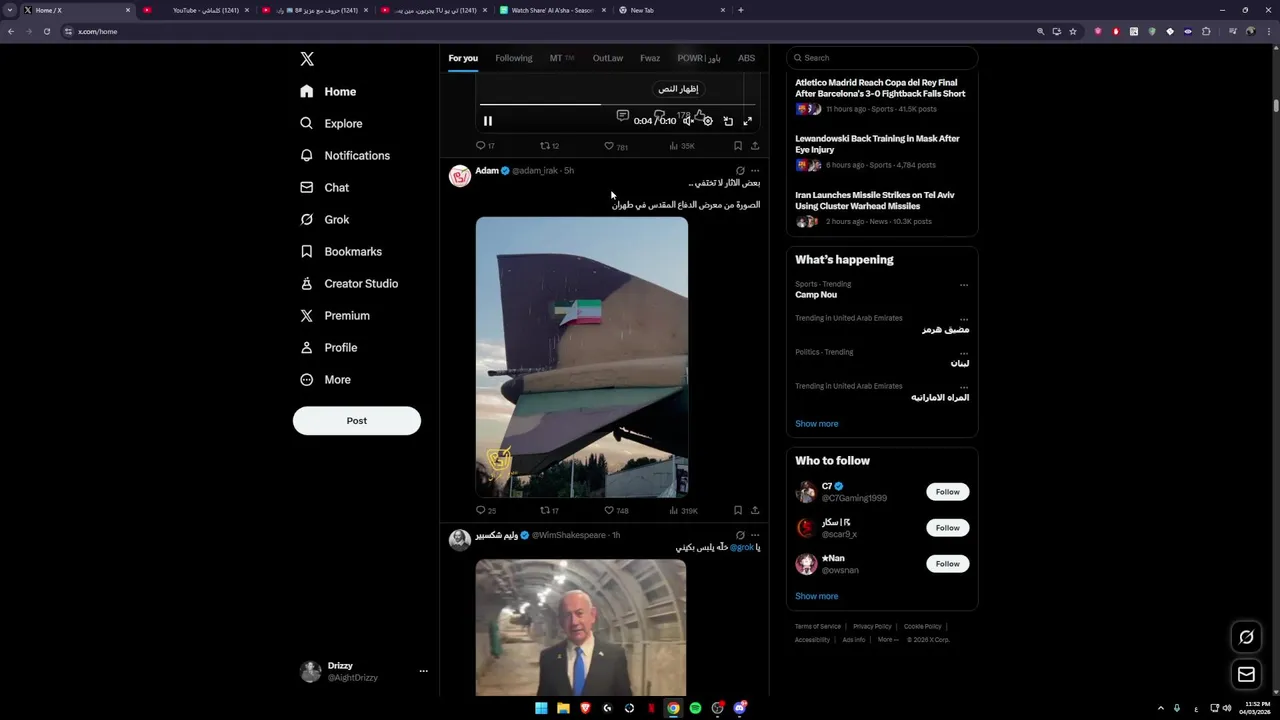The image size is (1280, 720).
Task: Switch to the For you tab
Action: coord(463,58)
